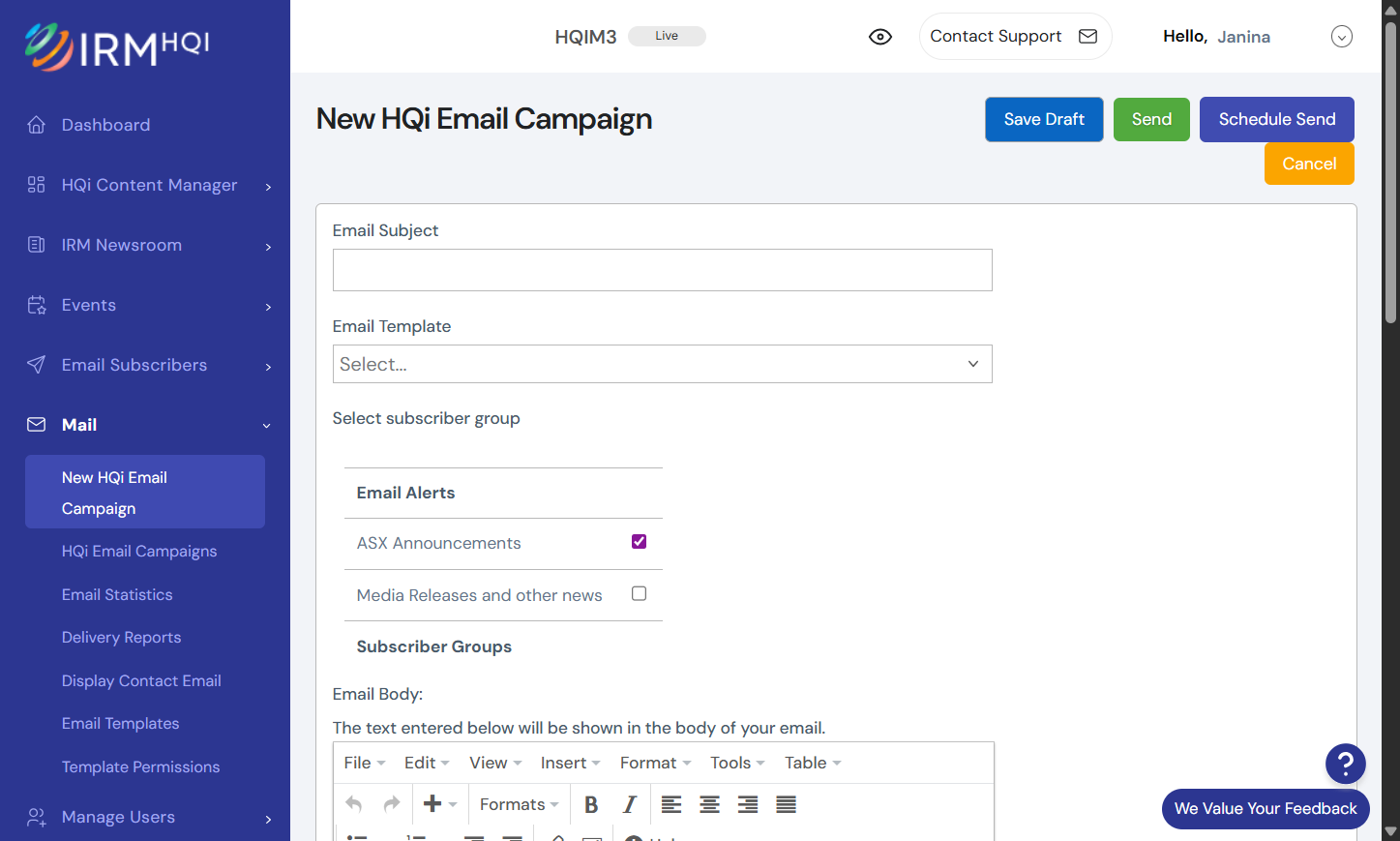The width and height of the screenshot is (1400, 841).
Task: Click the HQi Content Manager grid icon
Action: 37,185
